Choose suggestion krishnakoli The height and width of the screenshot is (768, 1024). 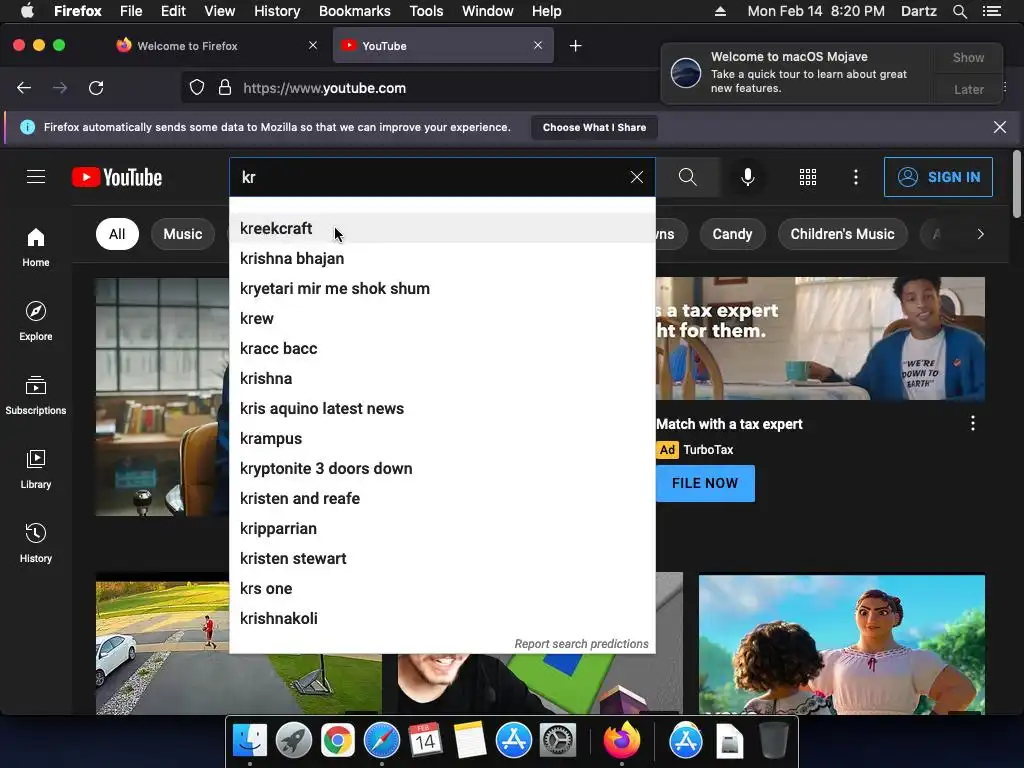coord(442,619)
